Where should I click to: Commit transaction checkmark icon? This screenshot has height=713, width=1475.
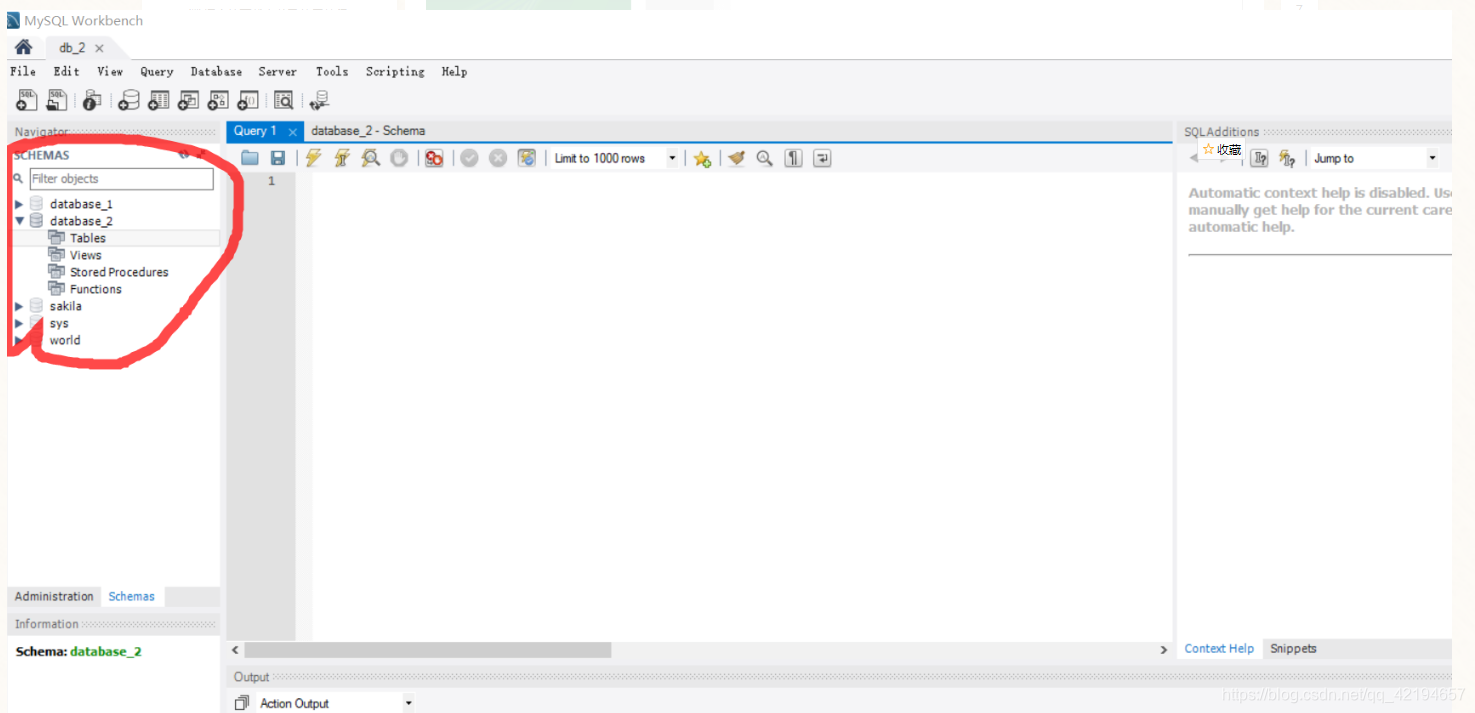469,158
